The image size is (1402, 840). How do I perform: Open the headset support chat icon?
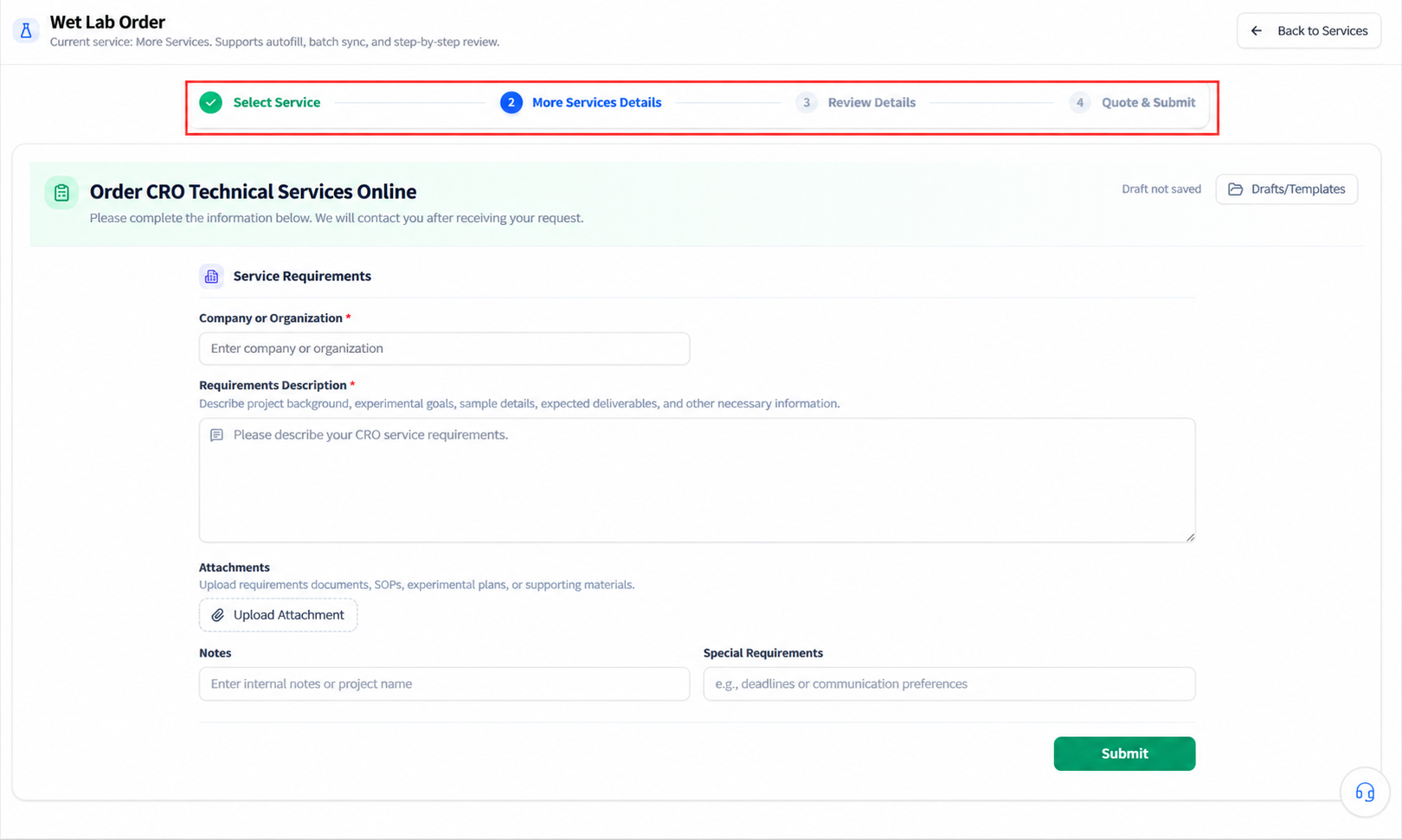pyautogui.click(x=1365, y=792)
